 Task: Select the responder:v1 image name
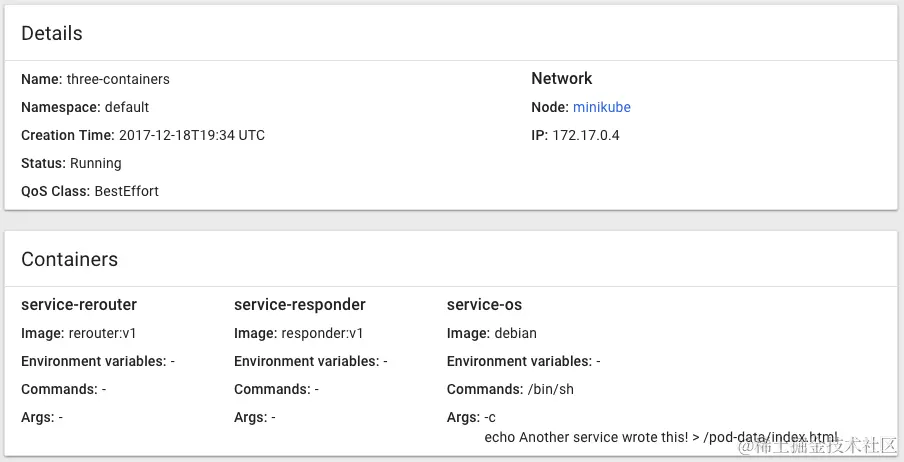coord(322,333)
